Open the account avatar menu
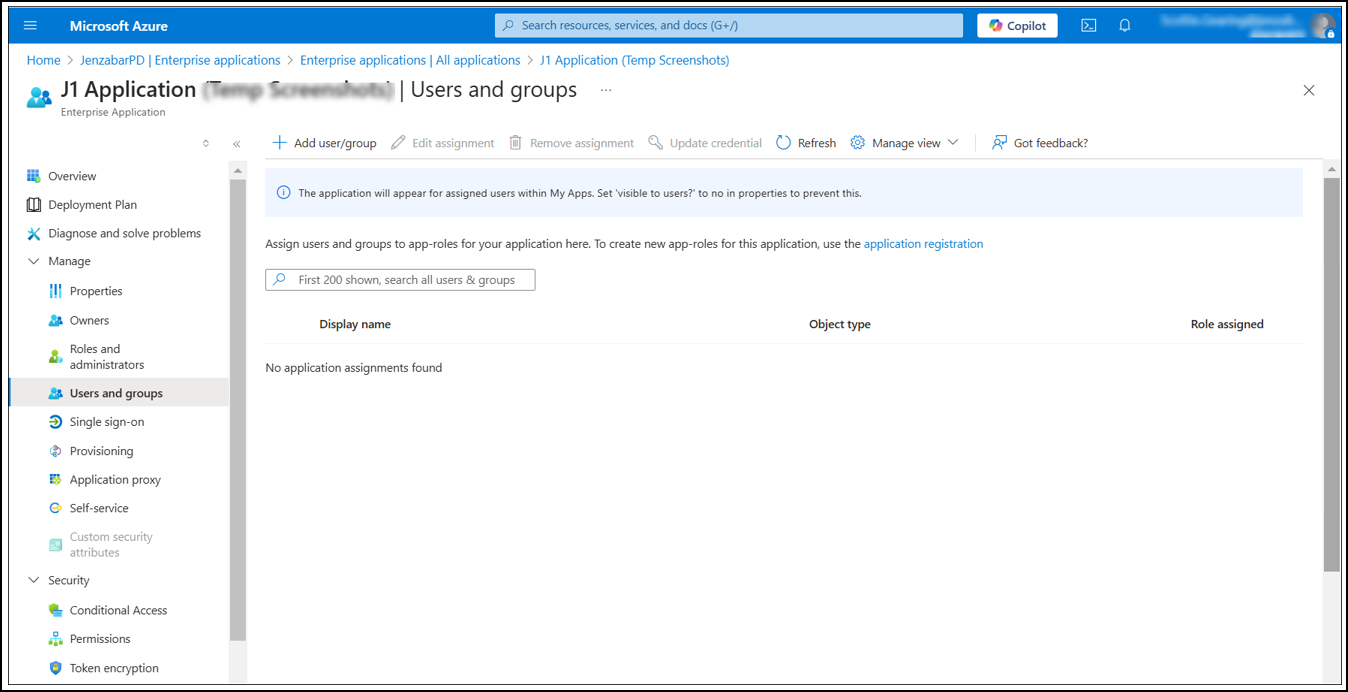The height and width of the screenshot is (692, 1348). pyautogui.click(x=1323, y=26)
